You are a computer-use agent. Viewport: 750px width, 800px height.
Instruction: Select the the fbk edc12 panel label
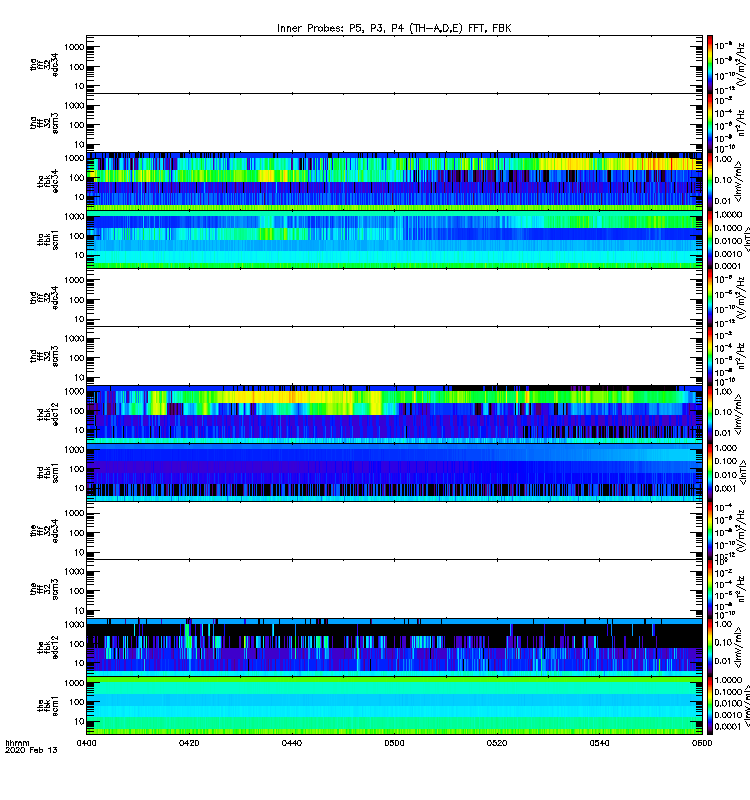[x=48, y=647]
